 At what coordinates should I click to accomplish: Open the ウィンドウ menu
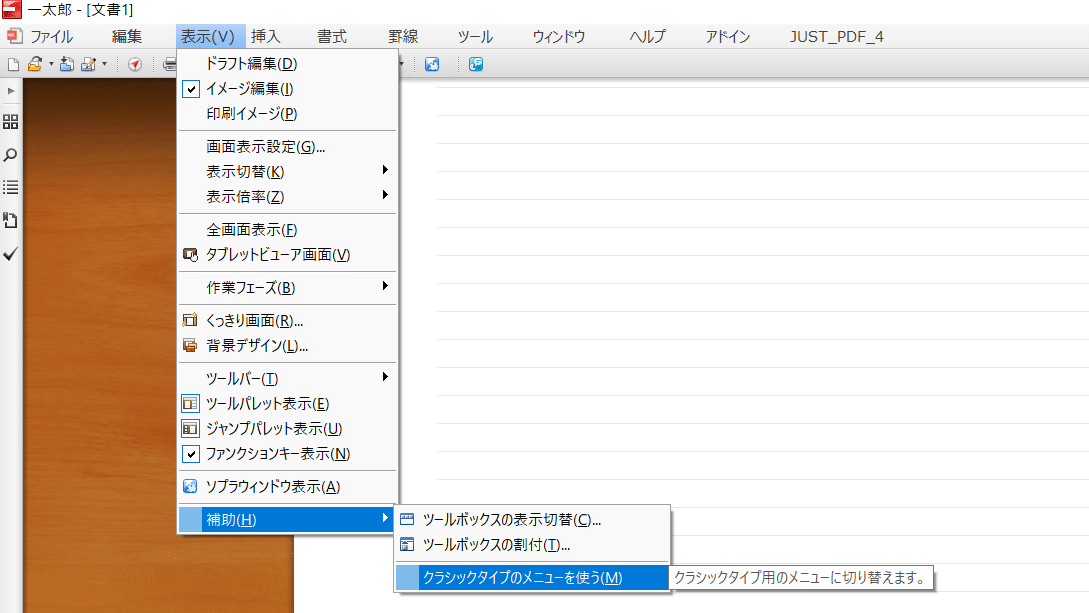[x=559, y=37]
